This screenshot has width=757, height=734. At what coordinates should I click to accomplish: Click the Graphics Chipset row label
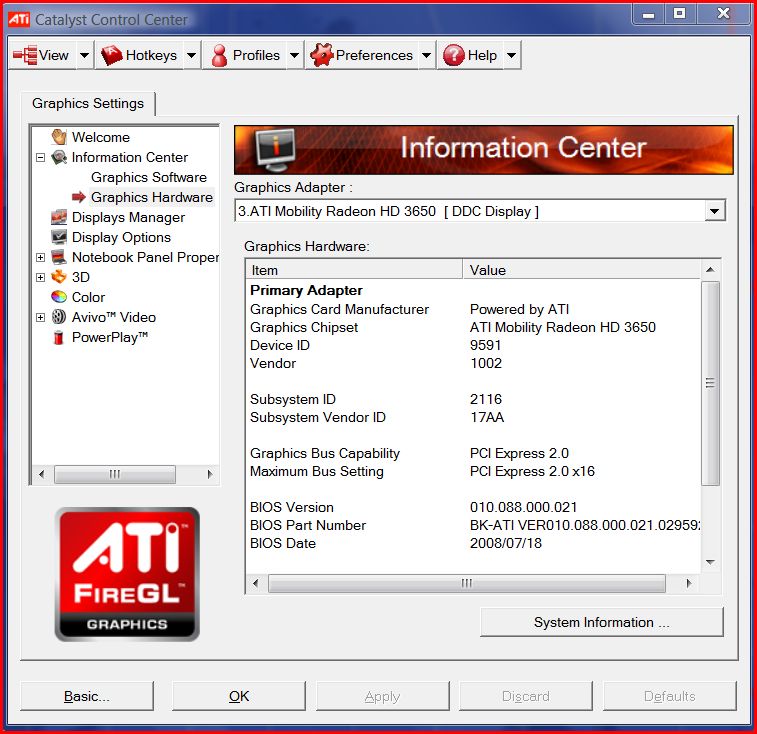pos(304,327)
